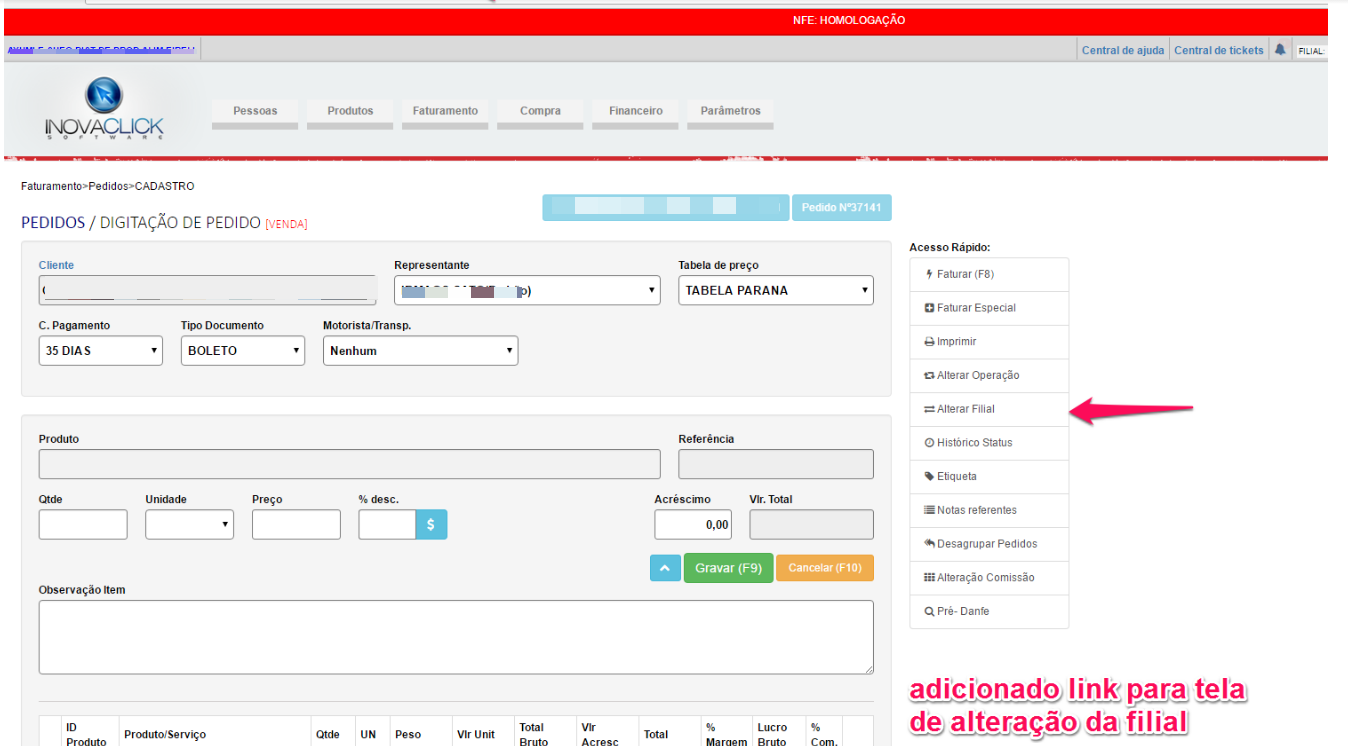Open the Unidade dropdown
The width and height of the screenshot is (1348, 746).
tap(189, 525)
